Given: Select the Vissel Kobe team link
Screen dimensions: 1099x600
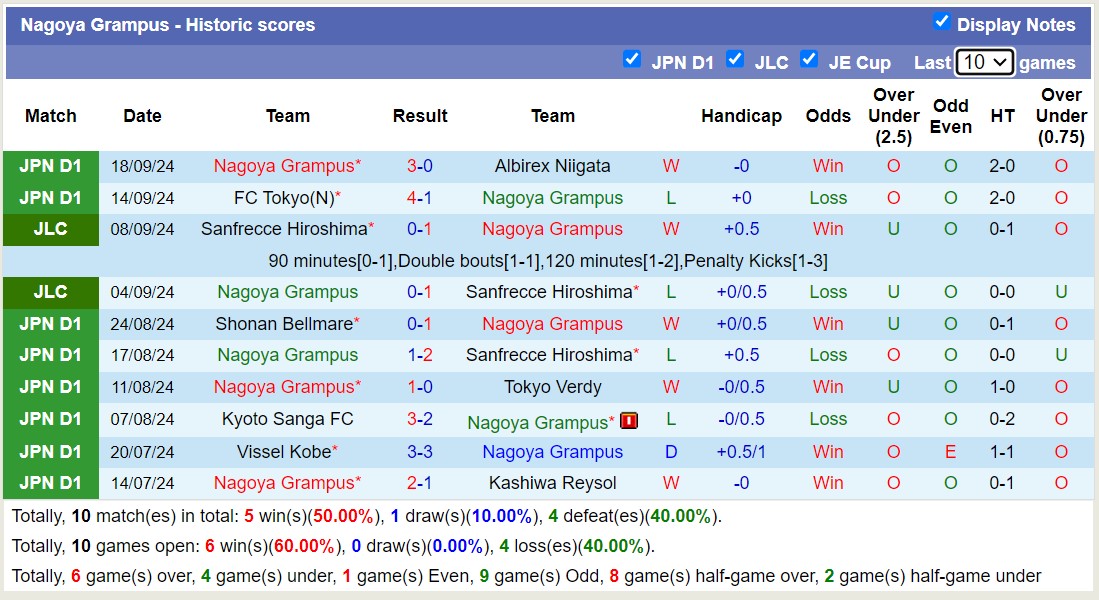Looking at the screenshot, I should click(283, 452).
